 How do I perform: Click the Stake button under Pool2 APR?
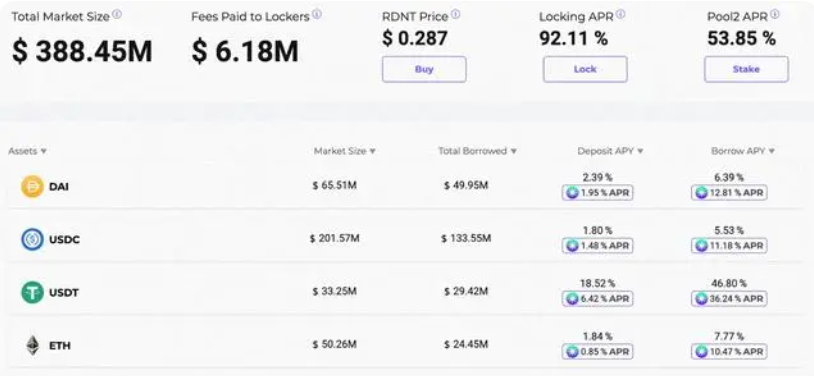(746, 69)
